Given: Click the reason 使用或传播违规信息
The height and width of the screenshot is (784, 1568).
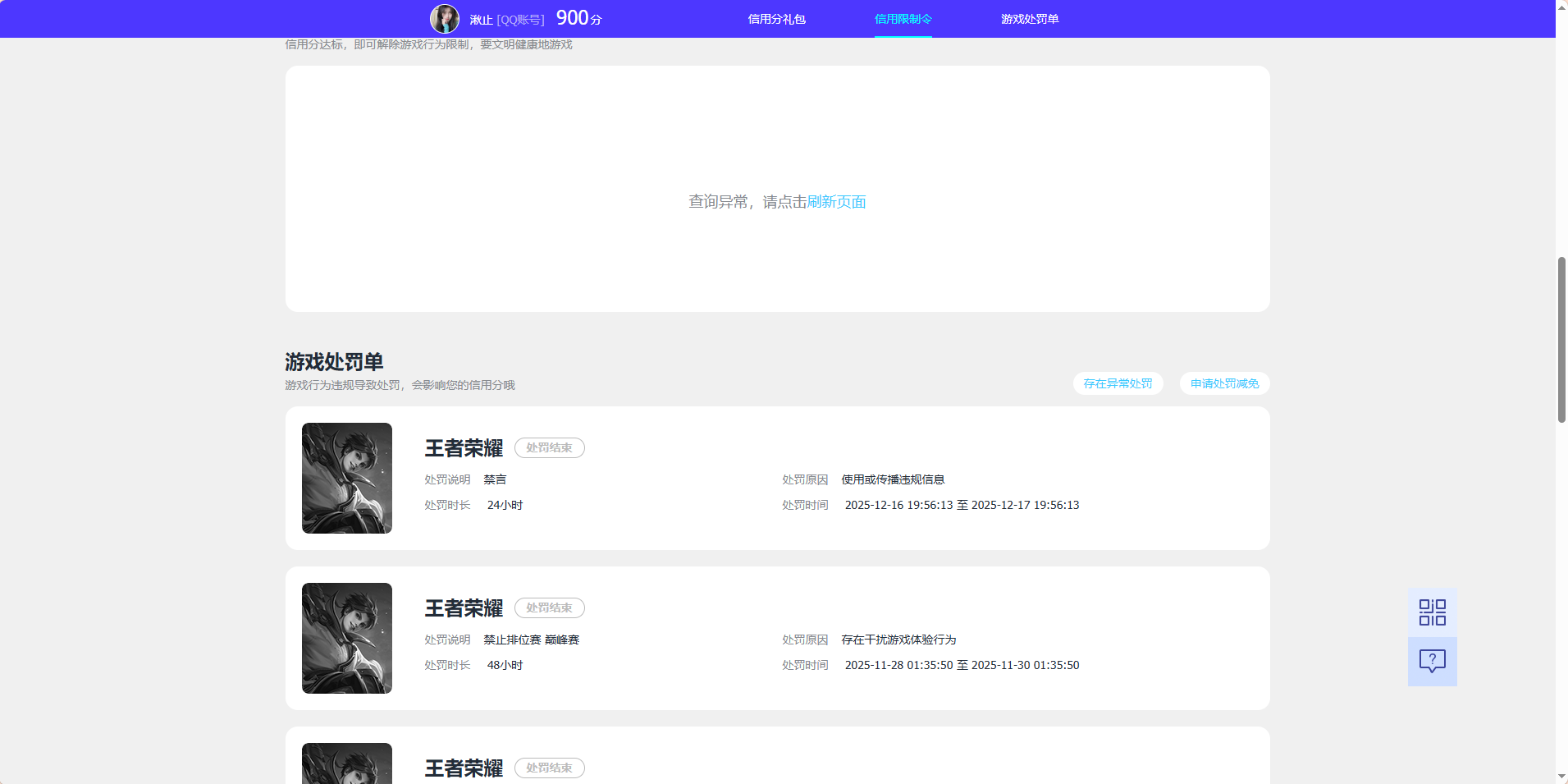Looking at the screenshot, I should (x=893, y=479).
